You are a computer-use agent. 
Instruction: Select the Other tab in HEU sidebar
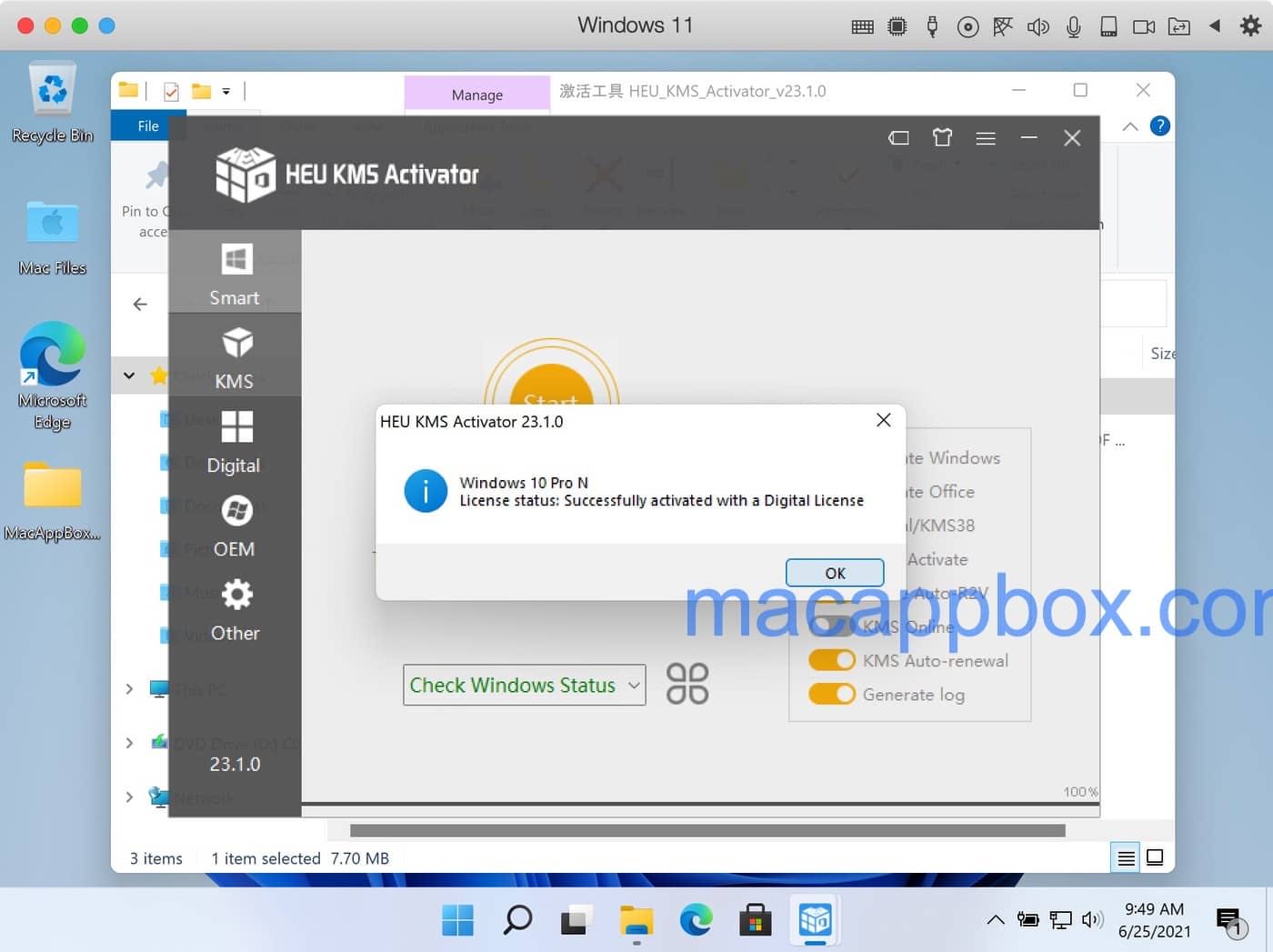pyautogui.click(x=235, y=608)
